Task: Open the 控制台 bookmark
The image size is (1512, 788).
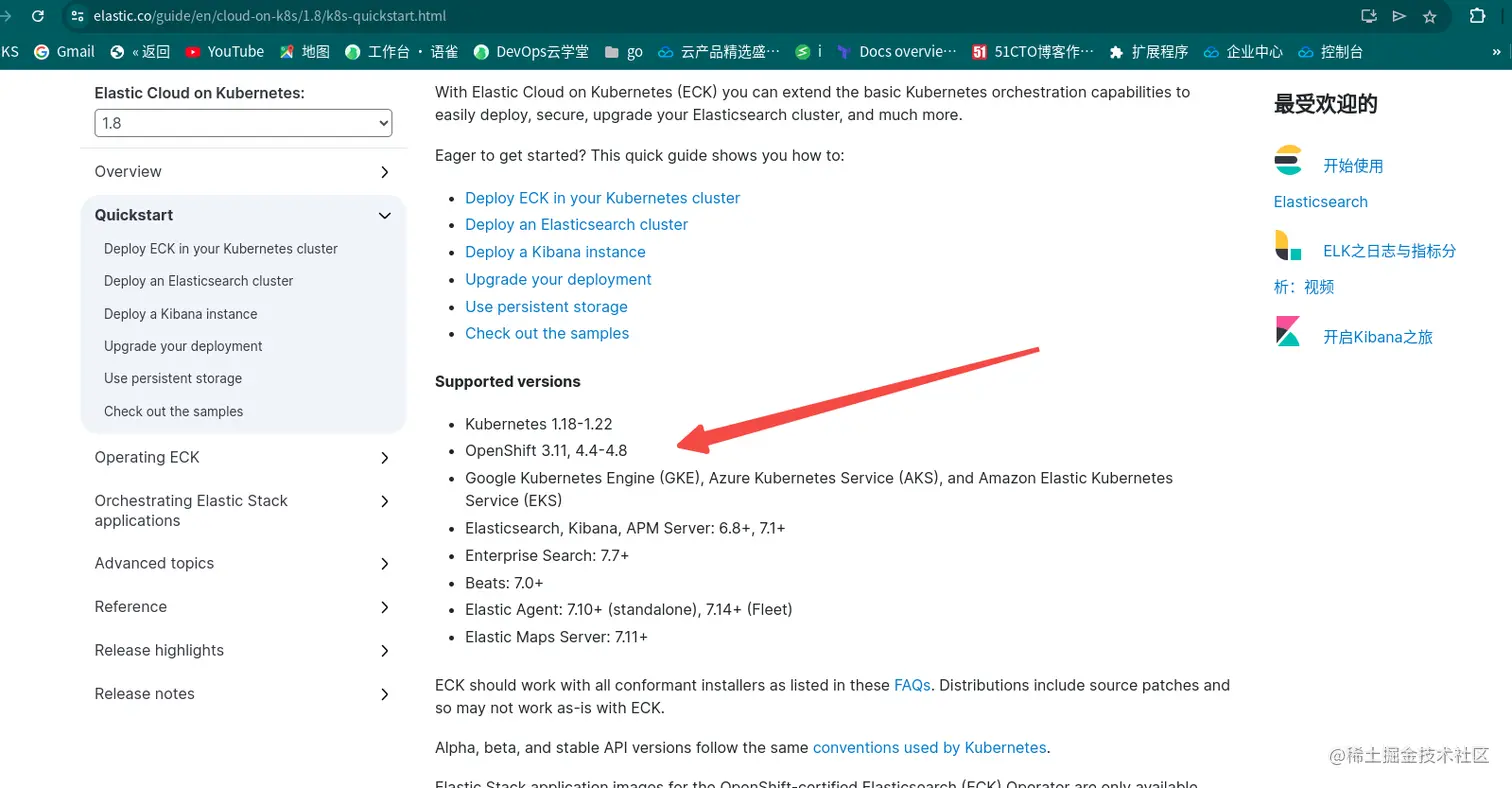Action: [1330, 52]
